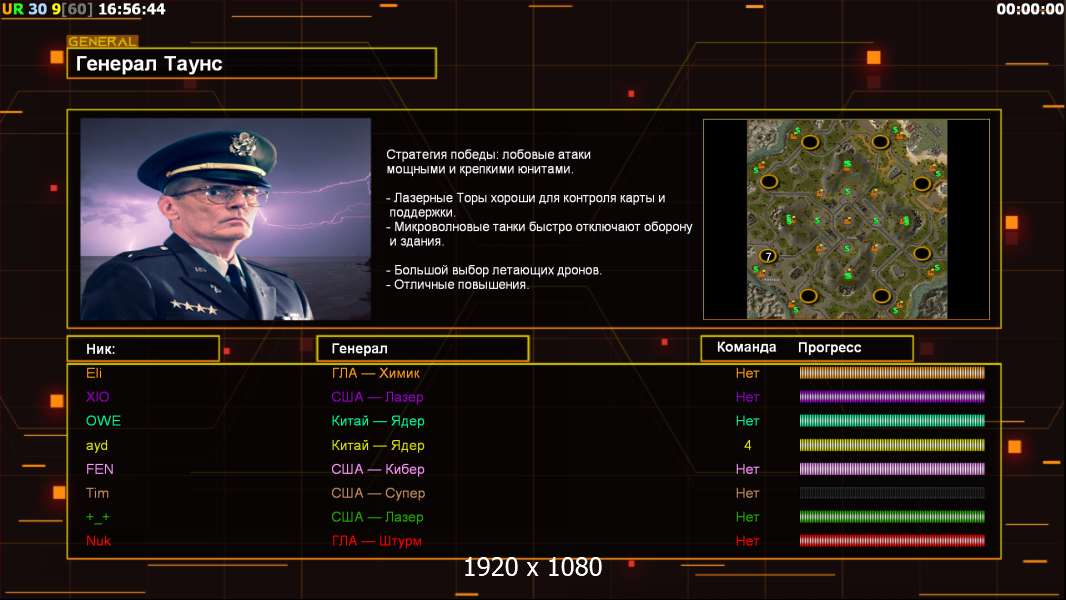Select player nickname Tim
This screenshot has height=600, width=1066.
pos(97,493)
